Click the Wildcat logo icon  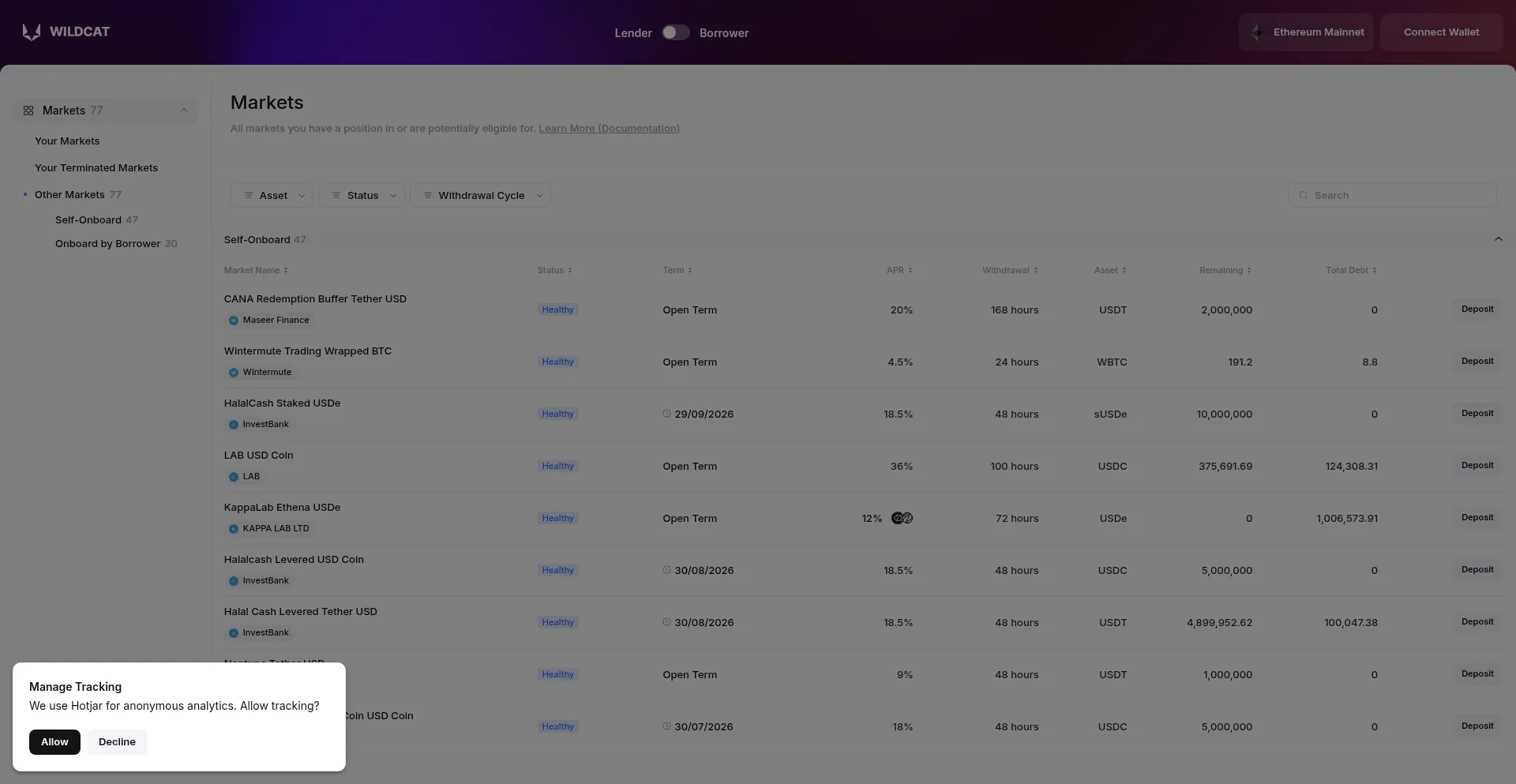[x=32, y=32]
